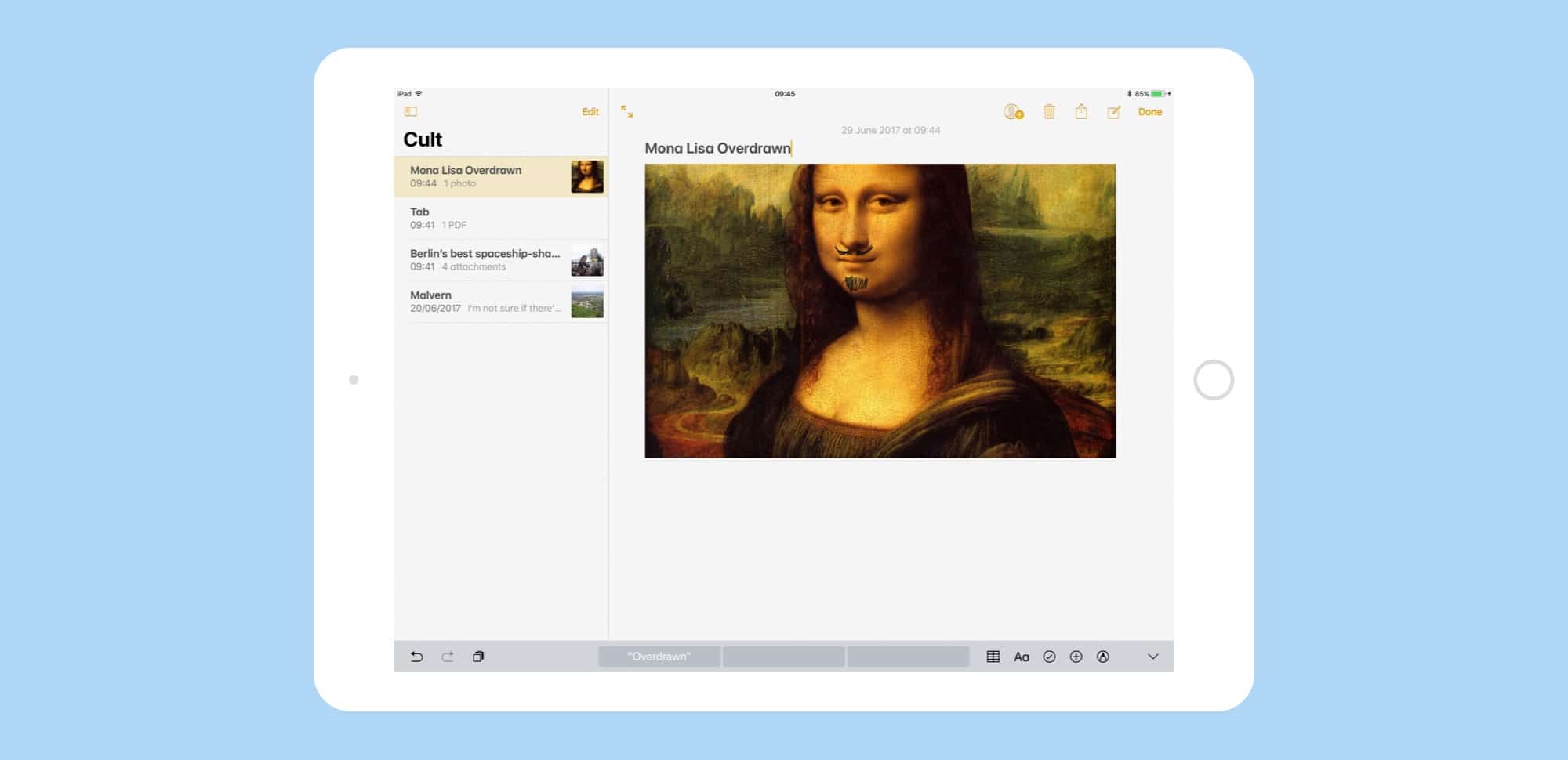Add a checklist item
The width and height of the screenshot is (1568, 760).
pyautogui.click(x=1049, y=657)
